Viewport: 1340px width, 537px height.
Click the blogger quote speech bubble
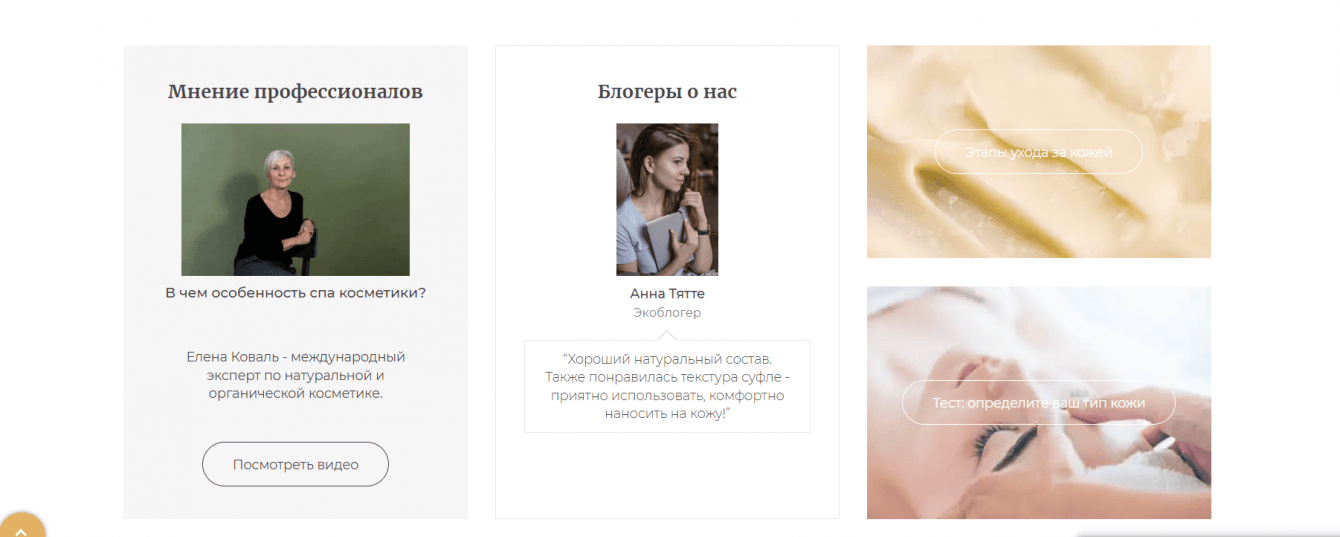pos(667,386)
